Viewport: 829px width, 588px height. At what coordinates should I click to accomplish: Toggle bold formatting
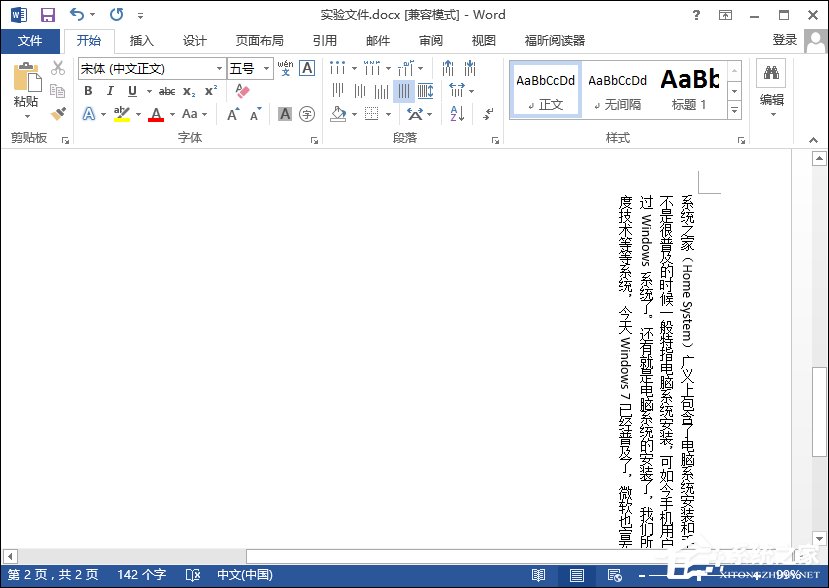click(88, 91)
